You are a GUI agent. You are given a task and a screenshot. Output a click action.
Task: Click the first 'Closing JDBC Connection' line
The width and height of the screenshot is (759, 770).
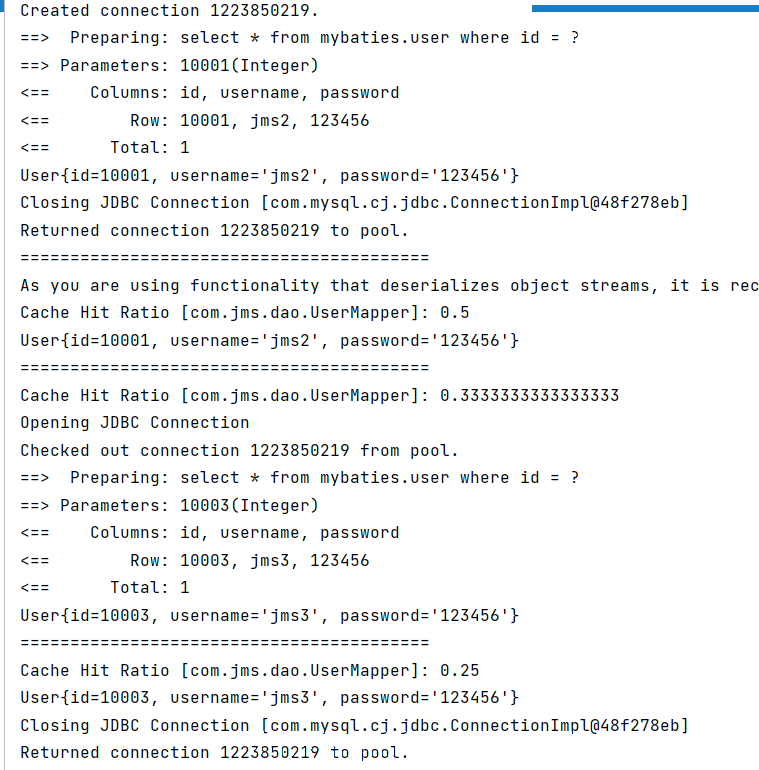pyautogui.click(x=354, y=202)
